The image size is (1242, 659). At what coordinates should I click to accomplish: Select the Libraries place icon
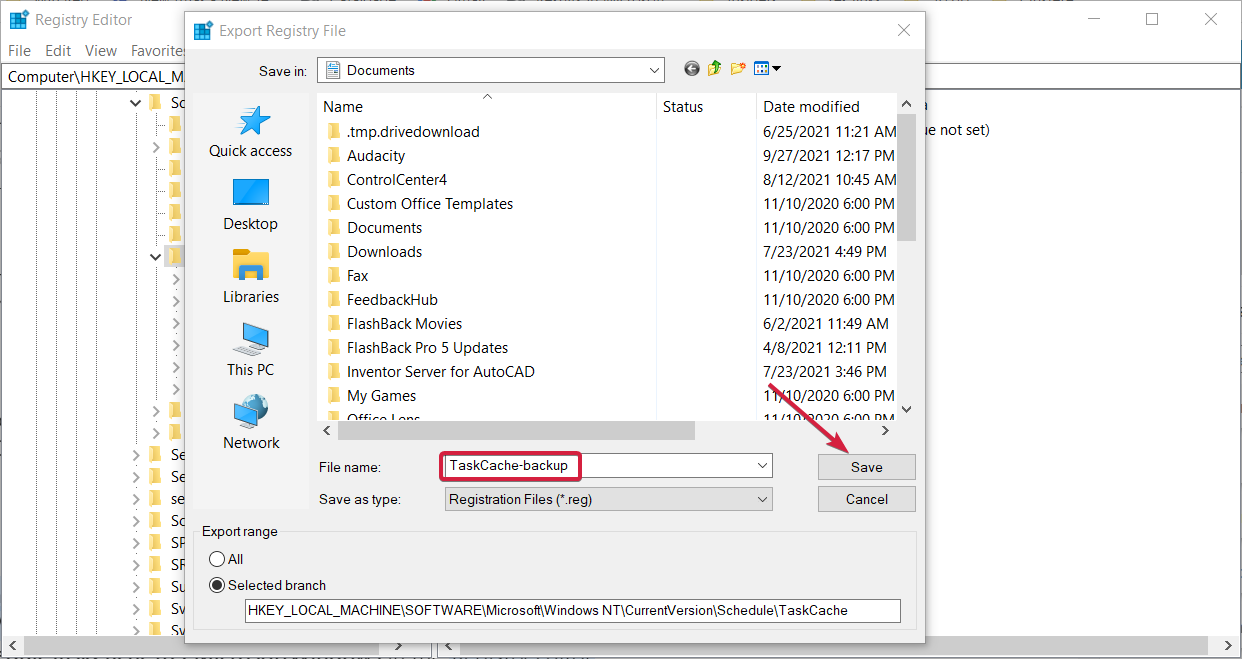pyautogui.click(x=251, y=266)
